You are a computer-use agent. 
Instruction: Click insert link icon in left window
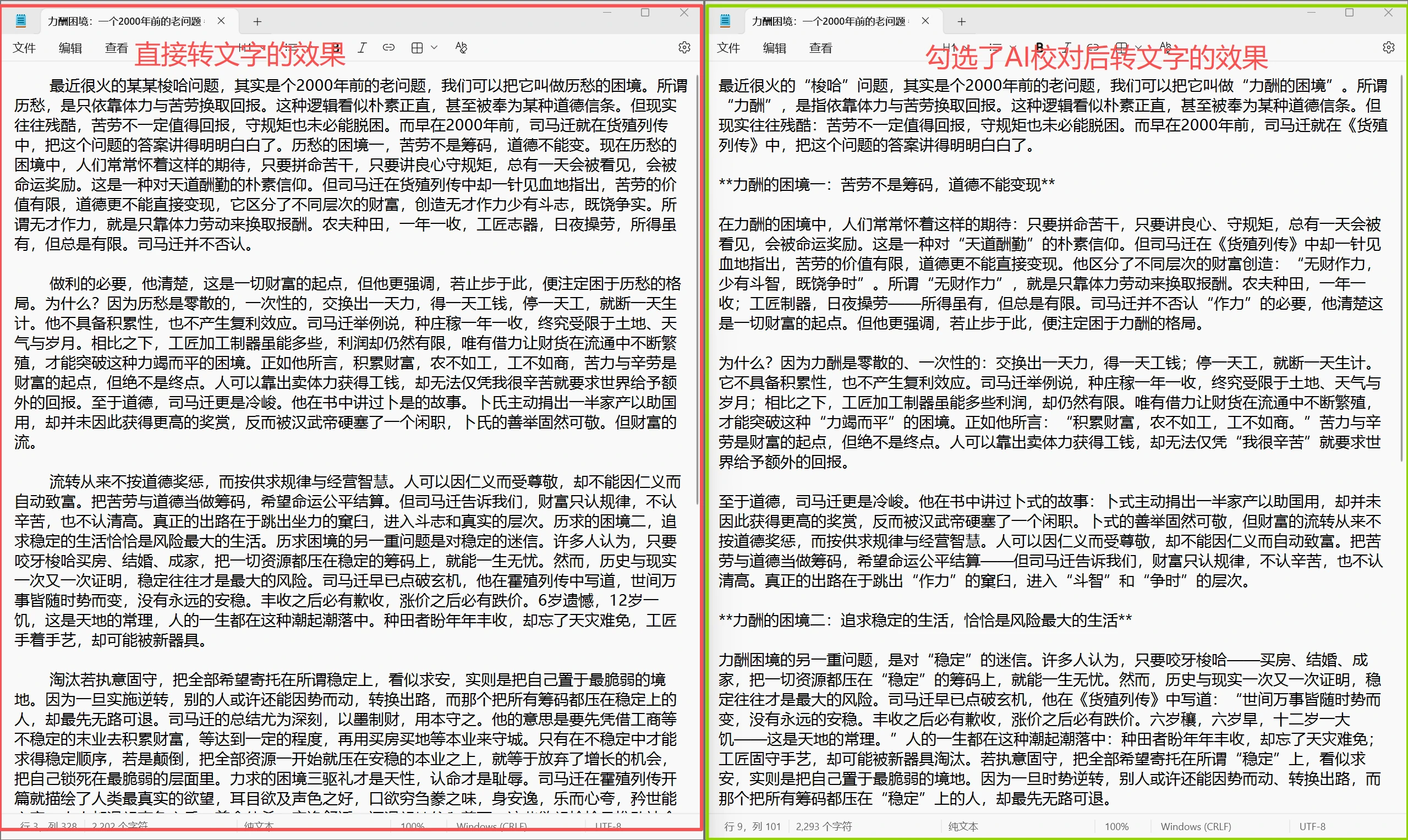(x=388, y=48)
